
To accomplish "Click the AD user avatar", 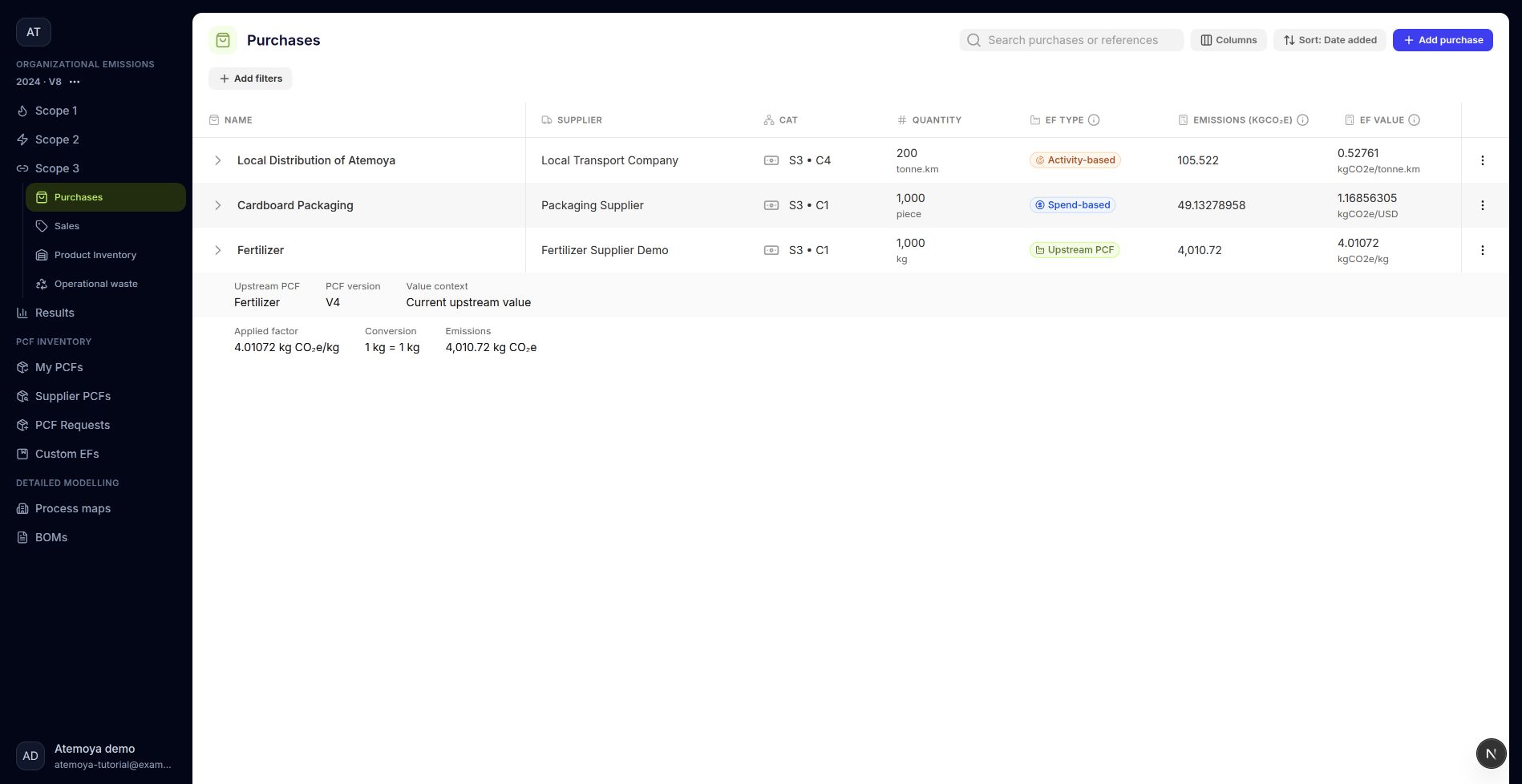I will (30, 756).
